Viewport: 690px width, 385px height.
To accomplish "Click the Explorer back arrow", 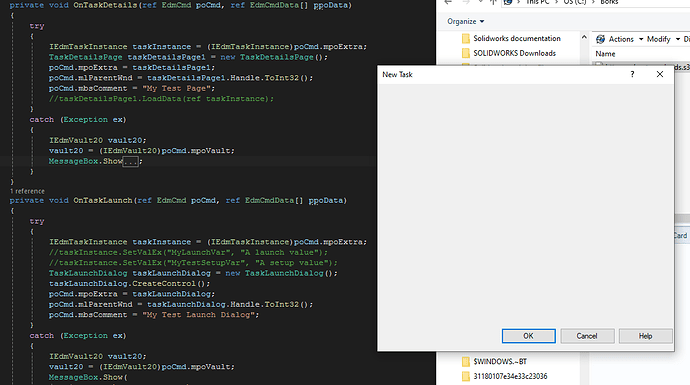I will click(448, 2).
